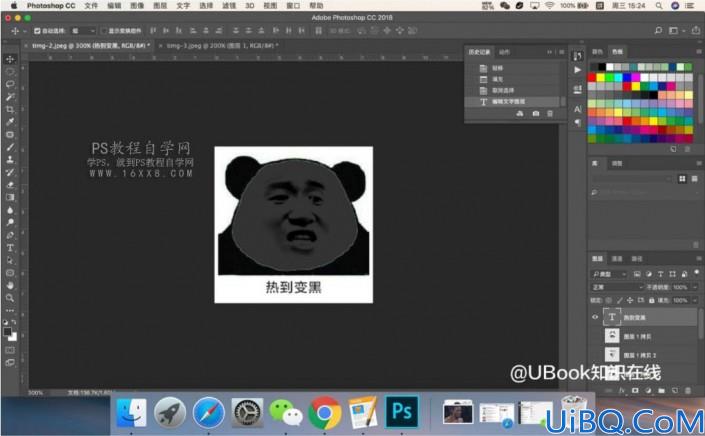The image size is (705, 436).
Task: Select the Zoom tool
Action: (x=10, y=298)
